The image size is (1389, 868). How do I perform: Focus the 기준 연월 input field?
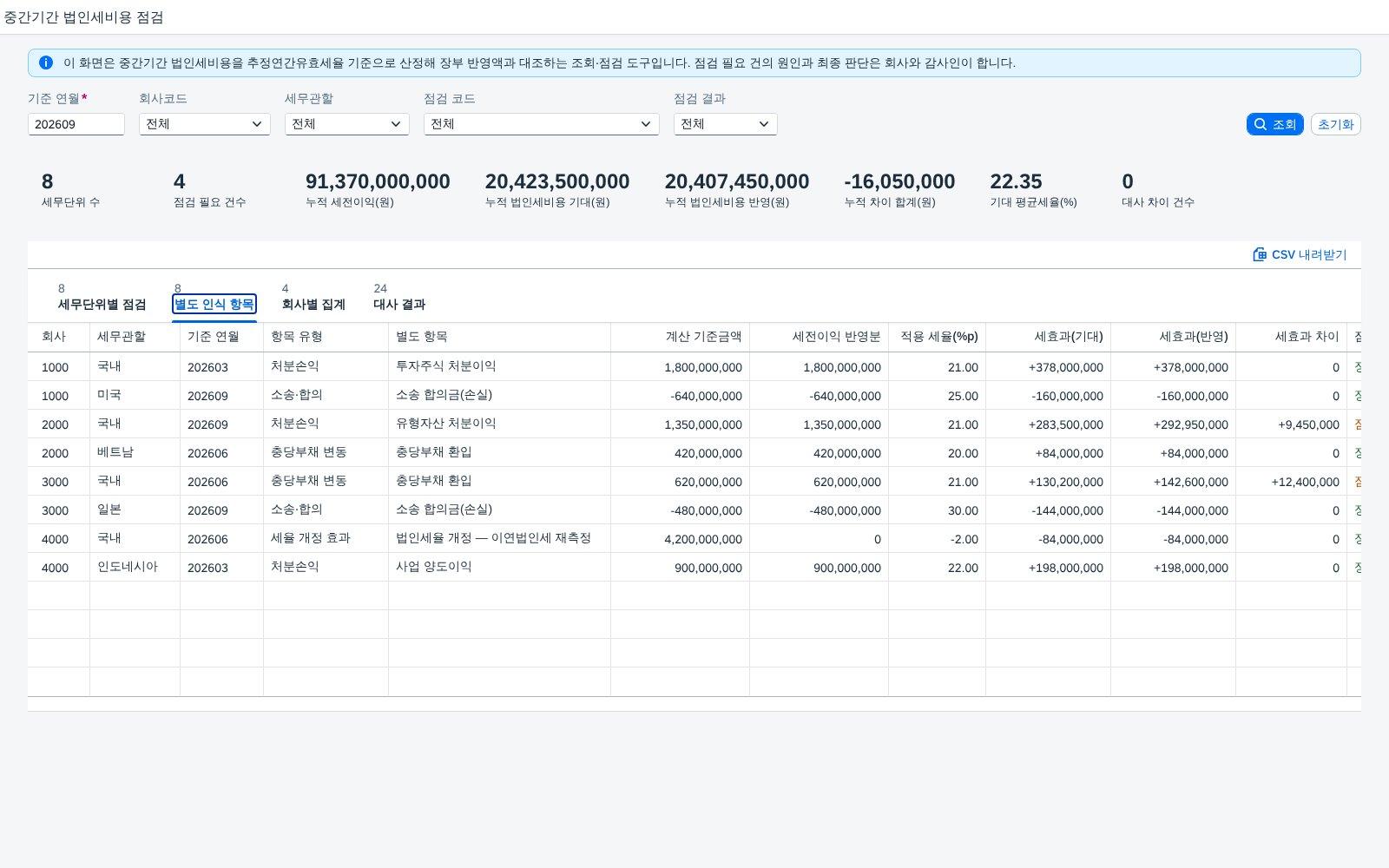[76, 124]
